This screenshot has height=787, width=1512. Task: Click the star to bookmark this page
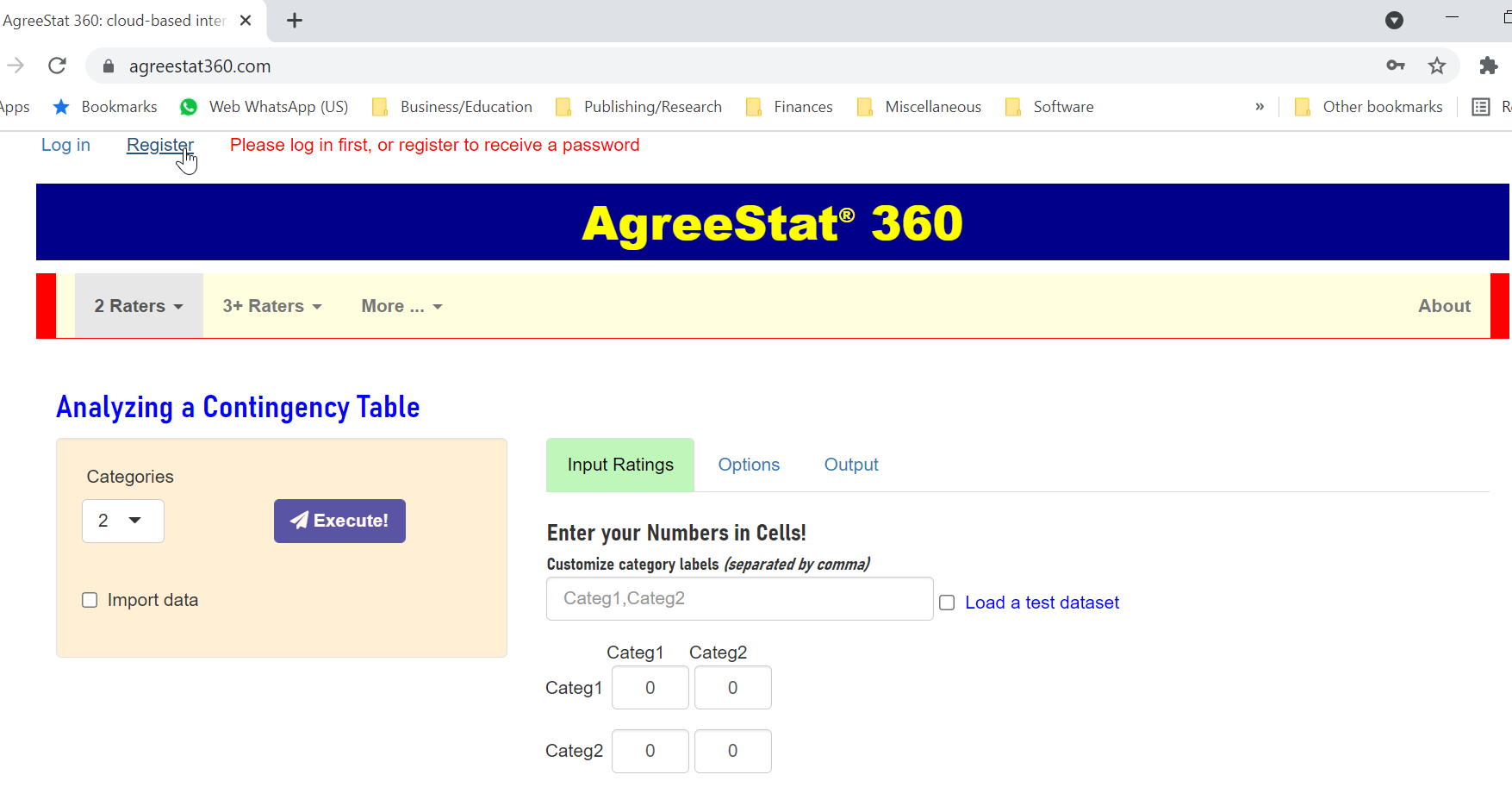[1437, 66]
